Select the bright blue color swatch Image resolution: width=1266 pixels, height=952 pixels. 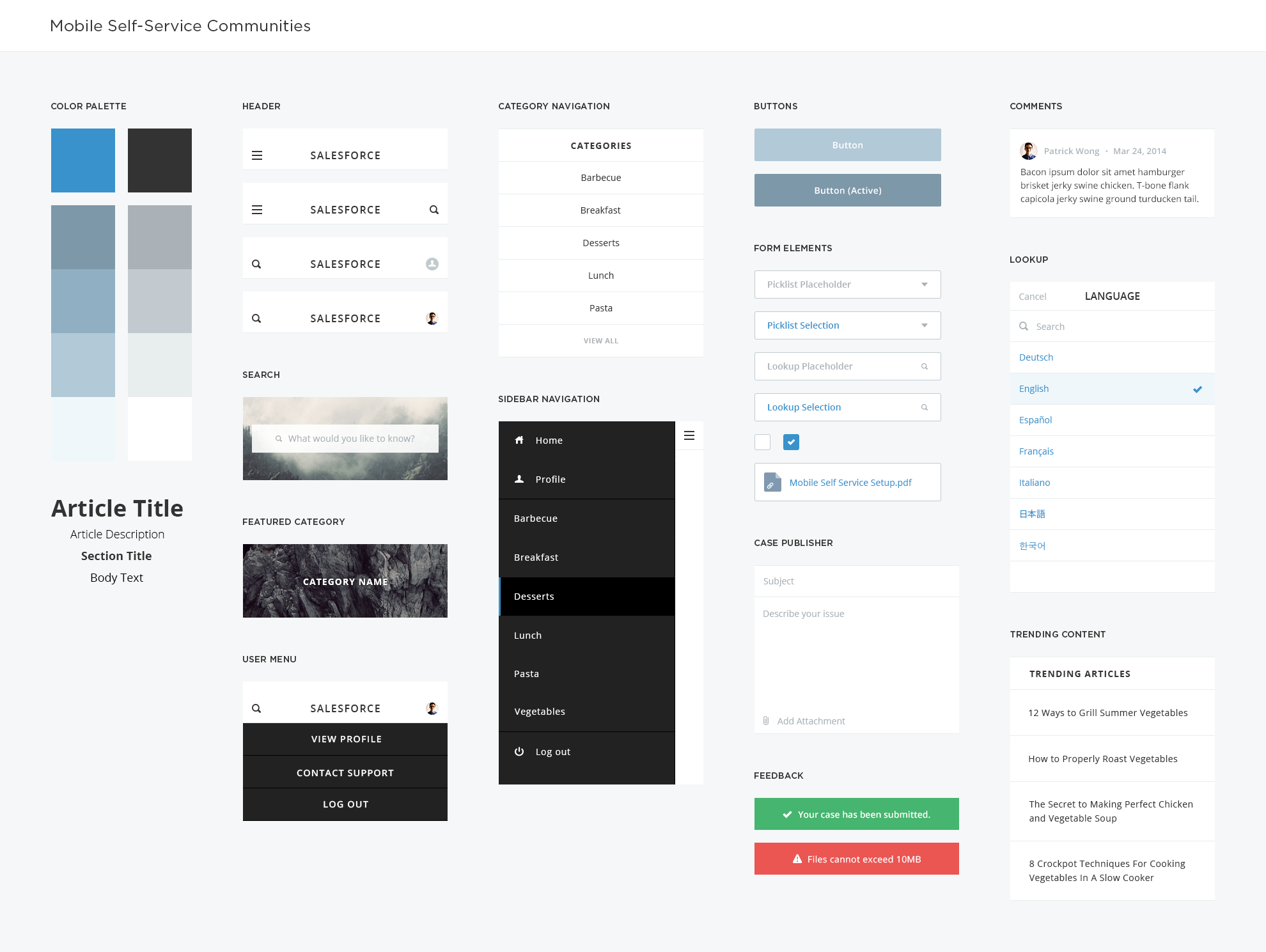point(83,160)
